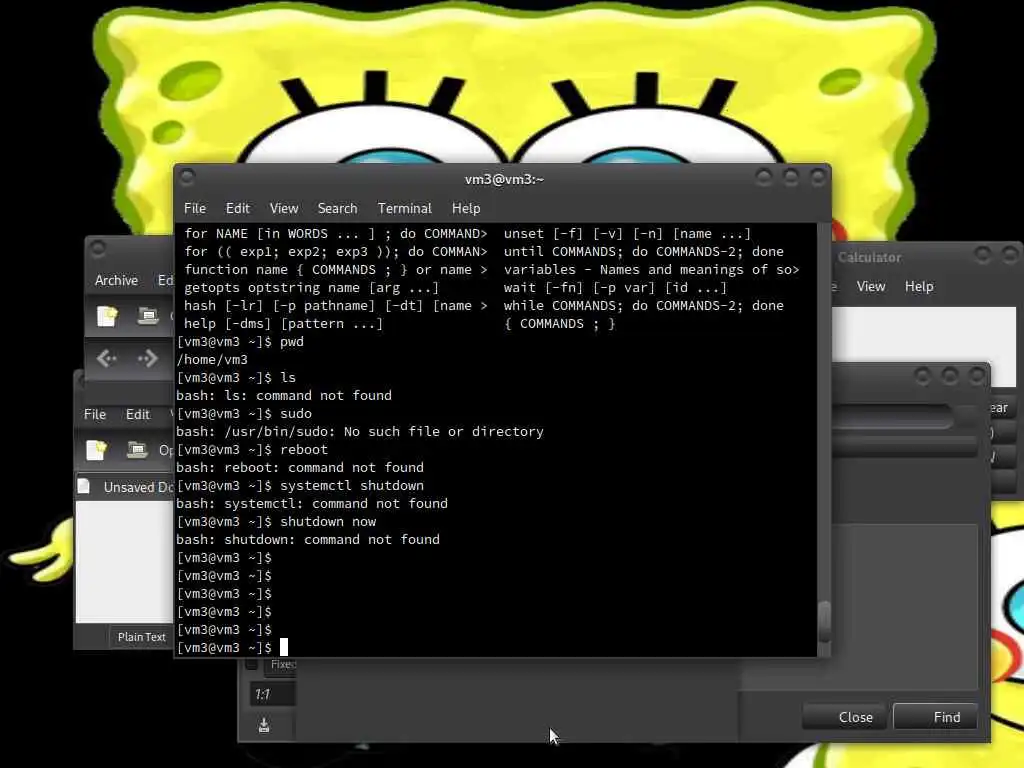Open the Archive menu in the archive manager
Viewport: 1024px width, 768px height.
pos(116,280)
